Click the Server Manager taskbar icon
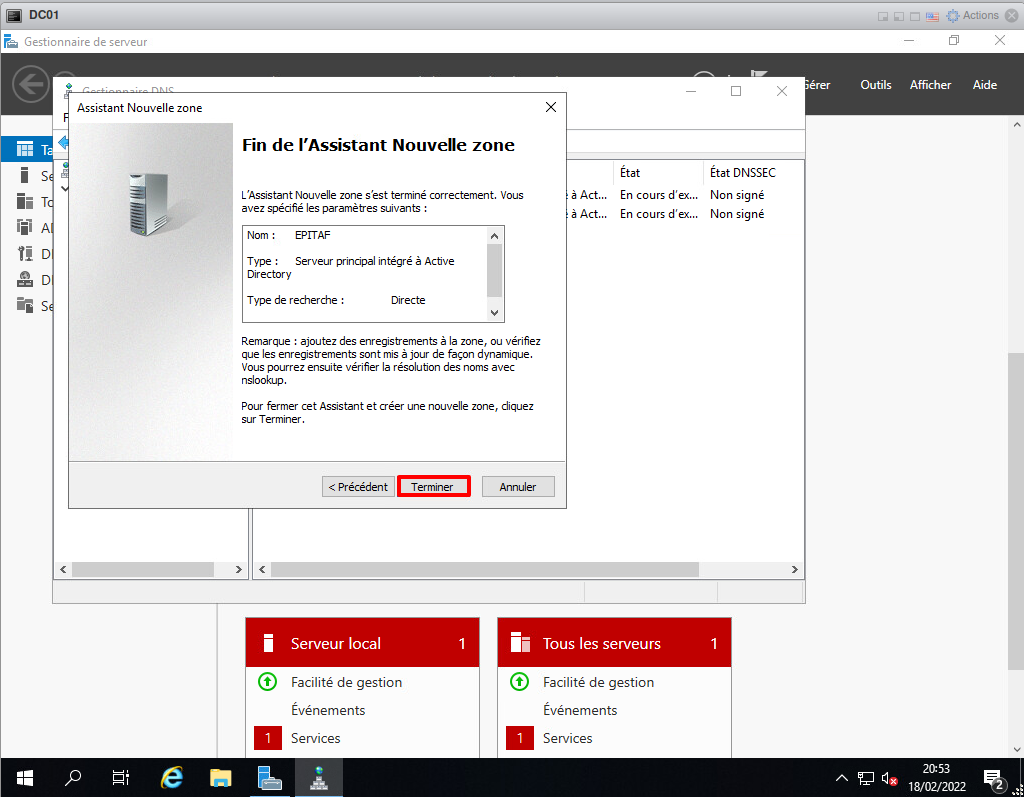1024x797 pixels. point(269,777)
